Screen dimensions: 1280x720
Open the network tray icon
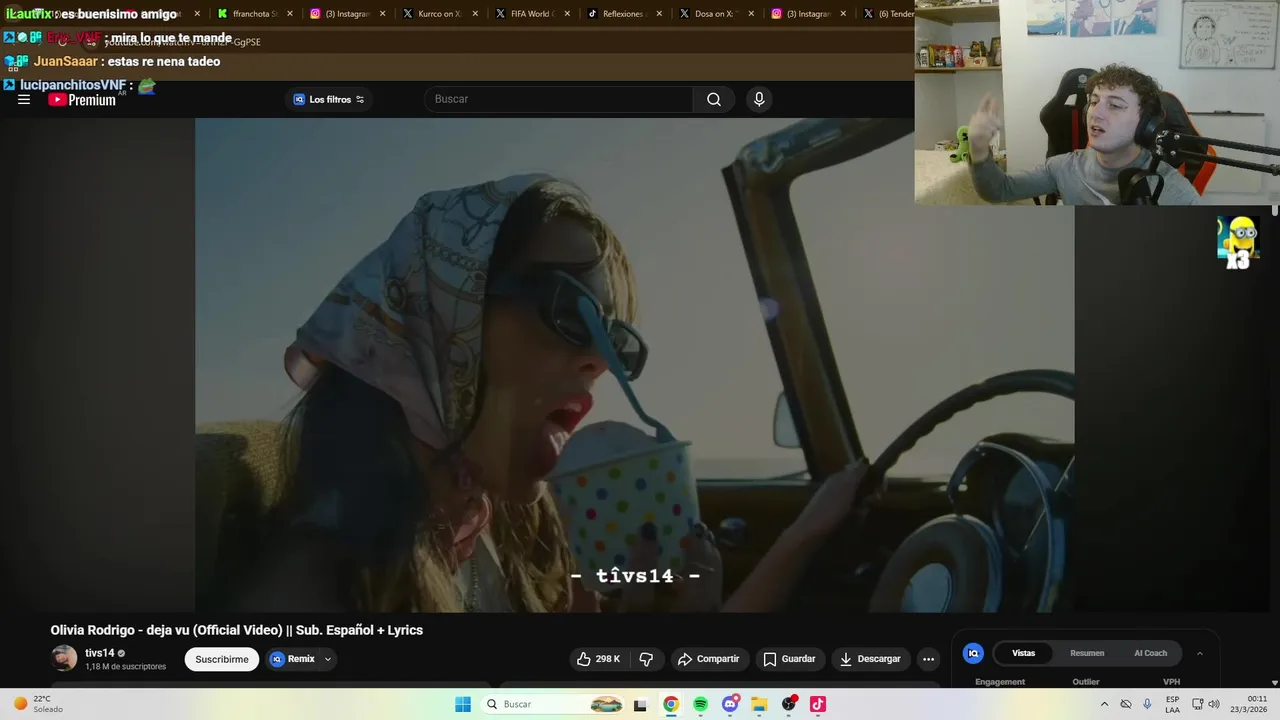click(x=1198, y=704)
